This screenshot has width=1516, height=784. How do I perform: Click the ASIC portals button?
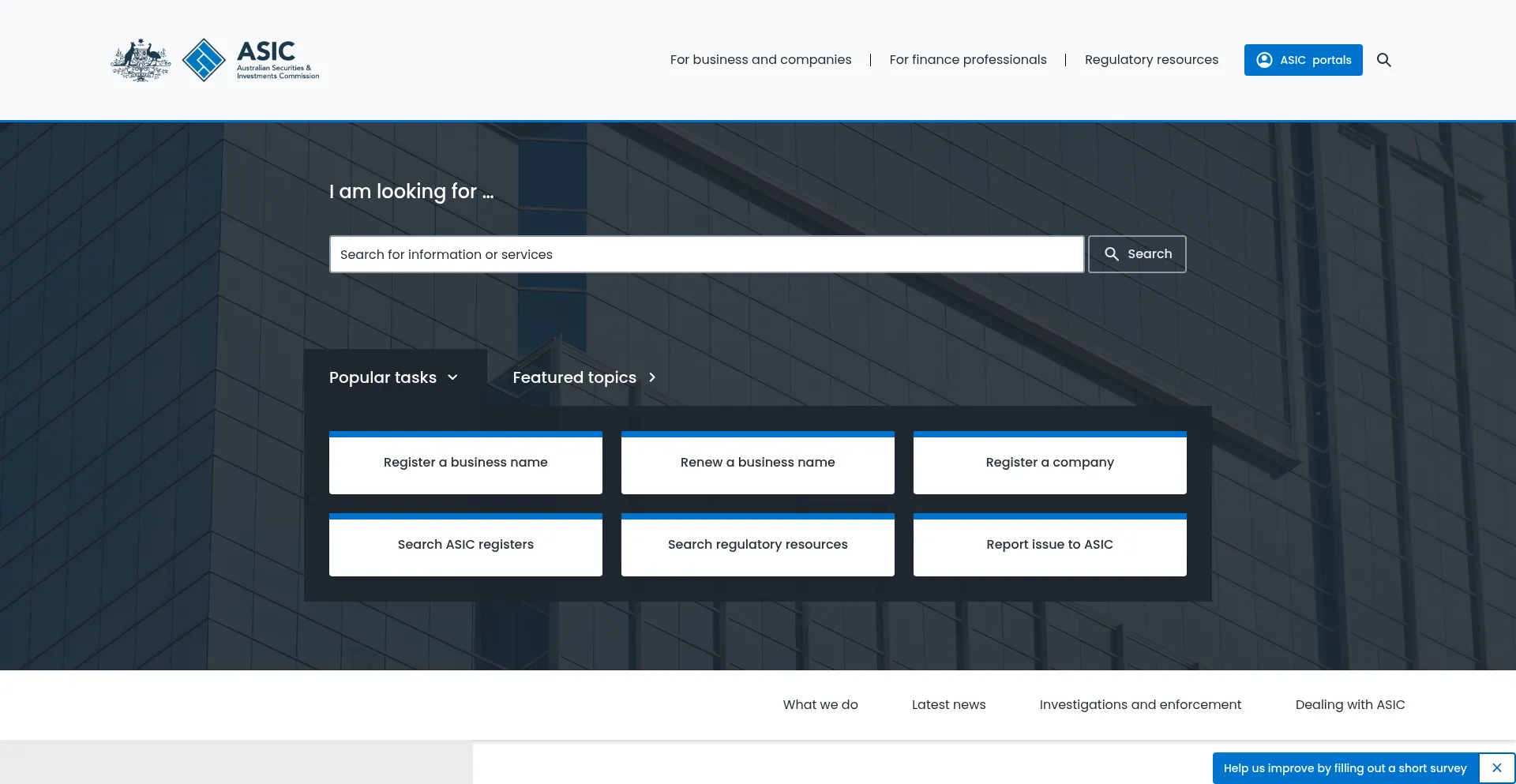1303,60
